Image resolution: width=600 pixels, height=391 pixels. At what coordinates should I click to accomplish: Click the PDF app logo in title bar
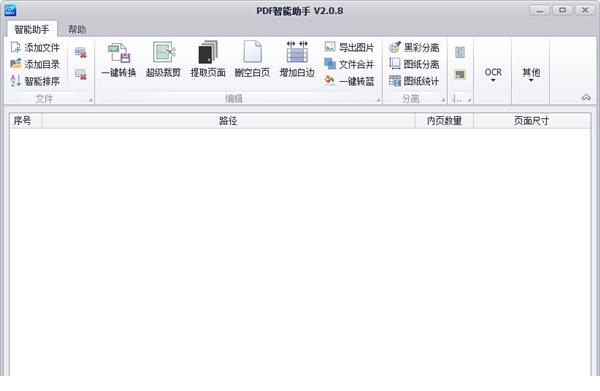[10, 10]
